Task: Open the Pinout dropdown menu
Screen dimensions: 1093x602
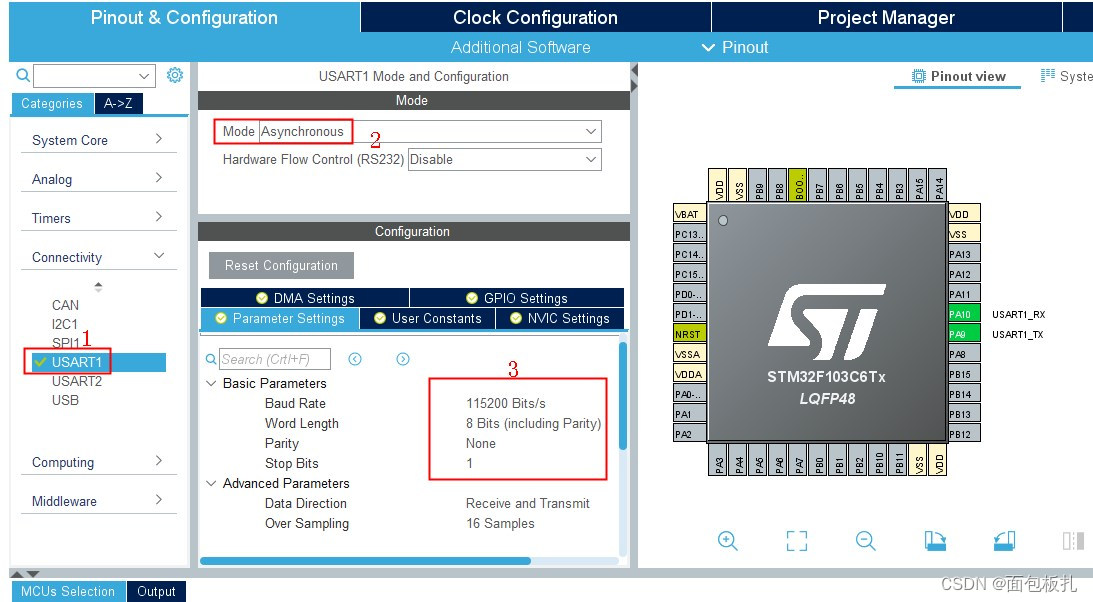Action: click(x=735, y=47)
